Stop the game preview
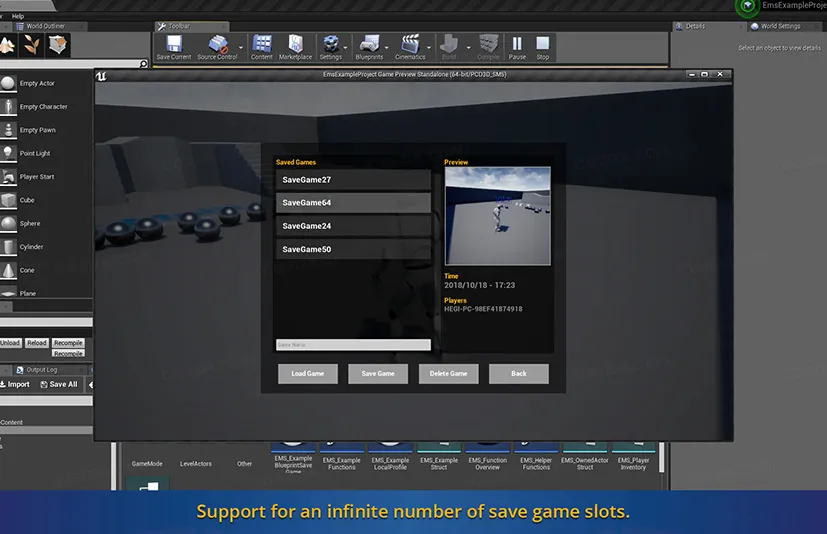Screen dimensions: 827x534 pos(543,47)
